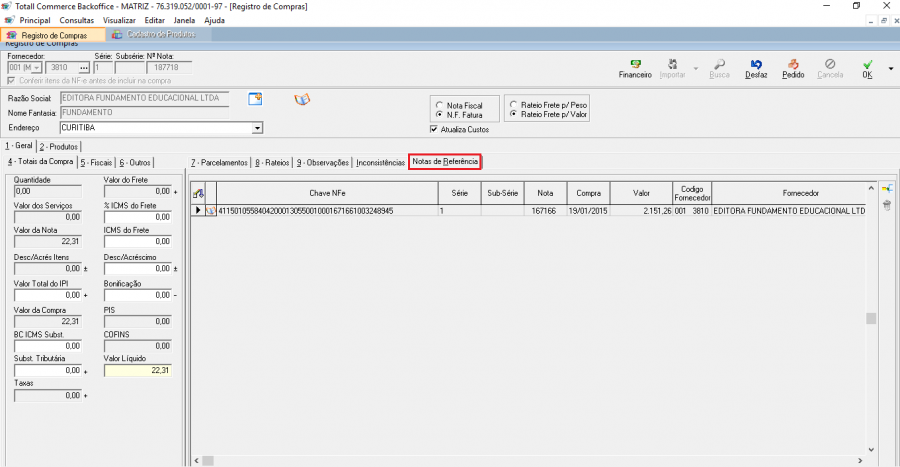Viewport: 900px width, 467px height.
Task: Open the Financeiro toolbar button
Action: (635, 68)
